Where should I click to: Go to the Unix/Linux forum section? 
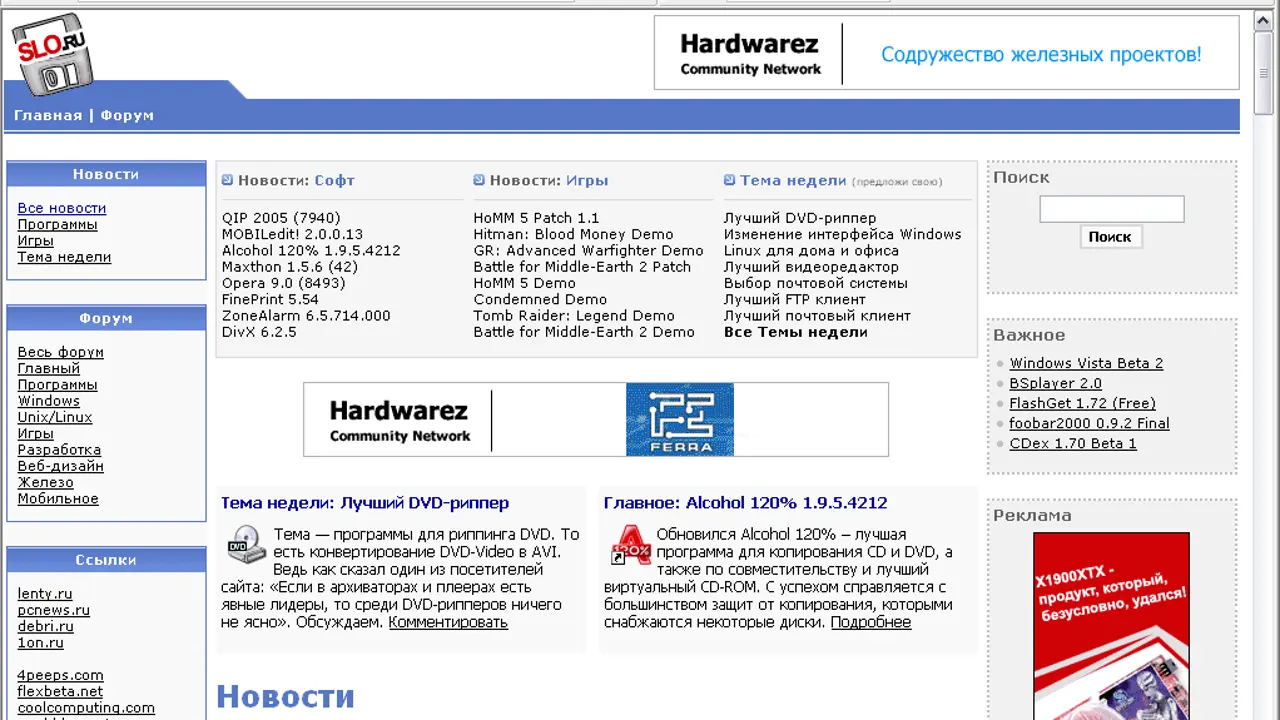tap(54, 417)
